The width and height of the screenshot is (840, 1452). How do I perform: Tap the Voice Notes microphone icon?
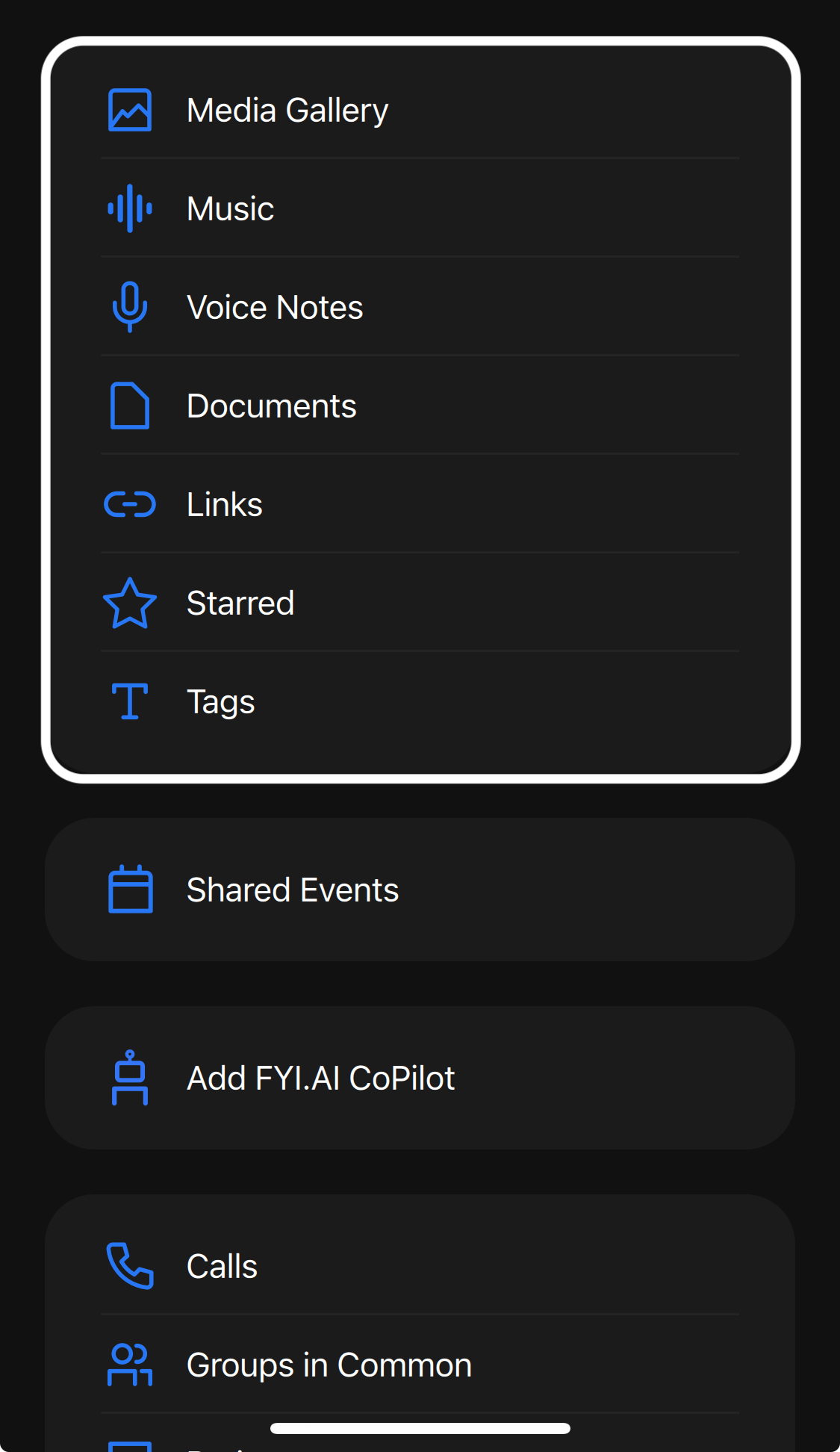(130, 307)
